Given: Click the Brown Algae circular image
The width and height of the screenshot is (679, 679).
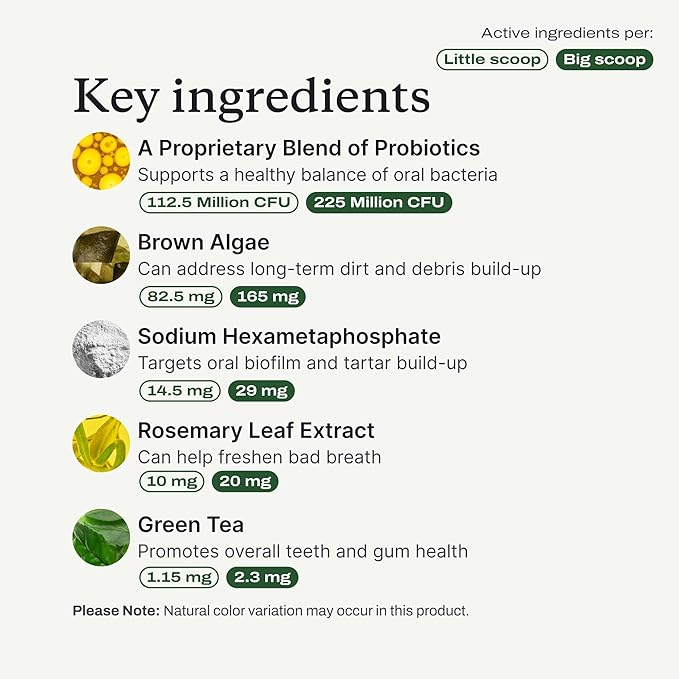Looking at the screenshot, I should click(101, 255).
